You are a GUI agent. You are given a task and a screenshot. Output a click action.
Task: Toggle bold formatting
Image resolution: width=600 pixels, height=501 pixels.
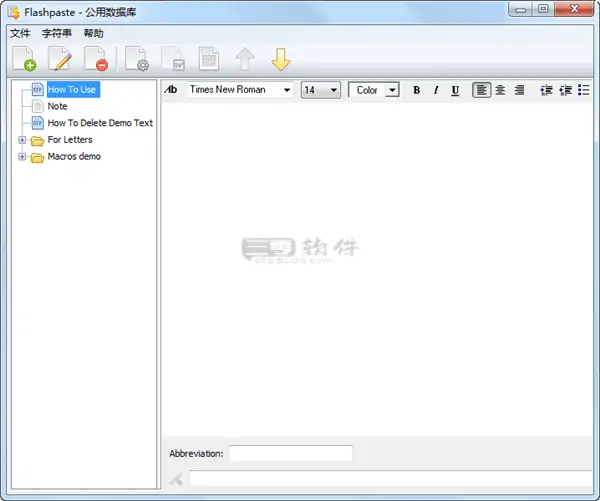[x=416, y=90]
